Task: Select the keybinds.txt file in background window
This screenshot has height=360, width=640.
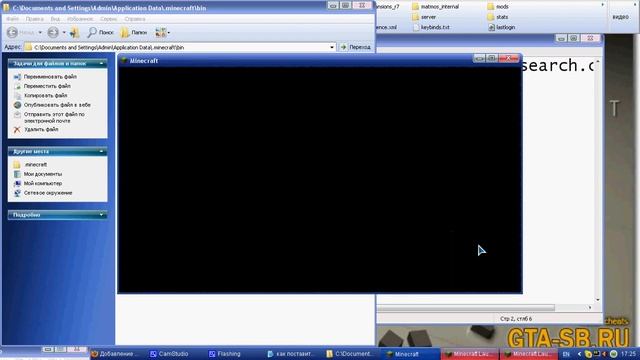Action: pyautogui.click(x=431, y=27)
